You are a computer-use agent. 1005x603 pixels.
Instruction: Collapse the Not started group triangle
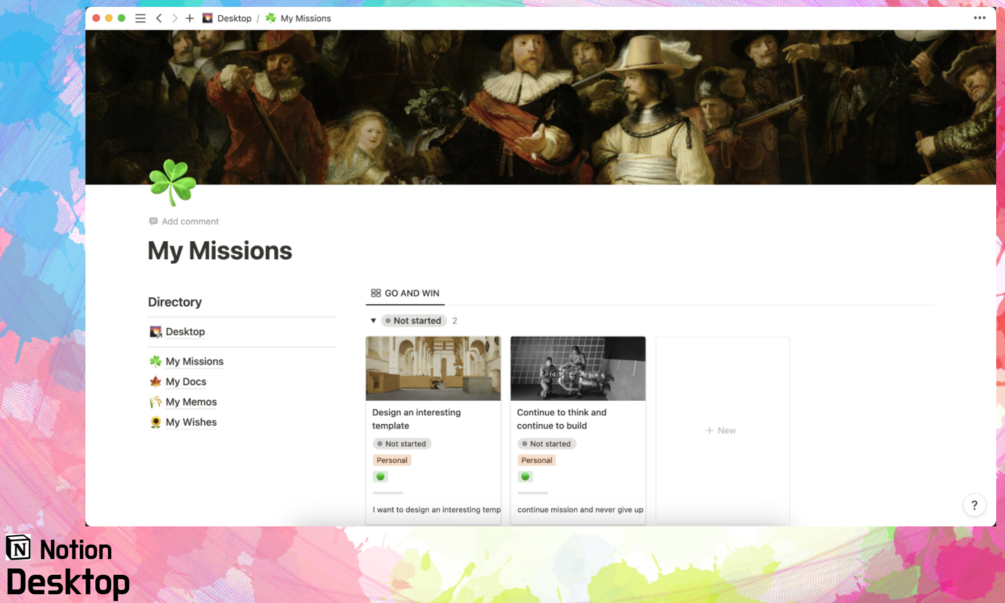point(373,320)
